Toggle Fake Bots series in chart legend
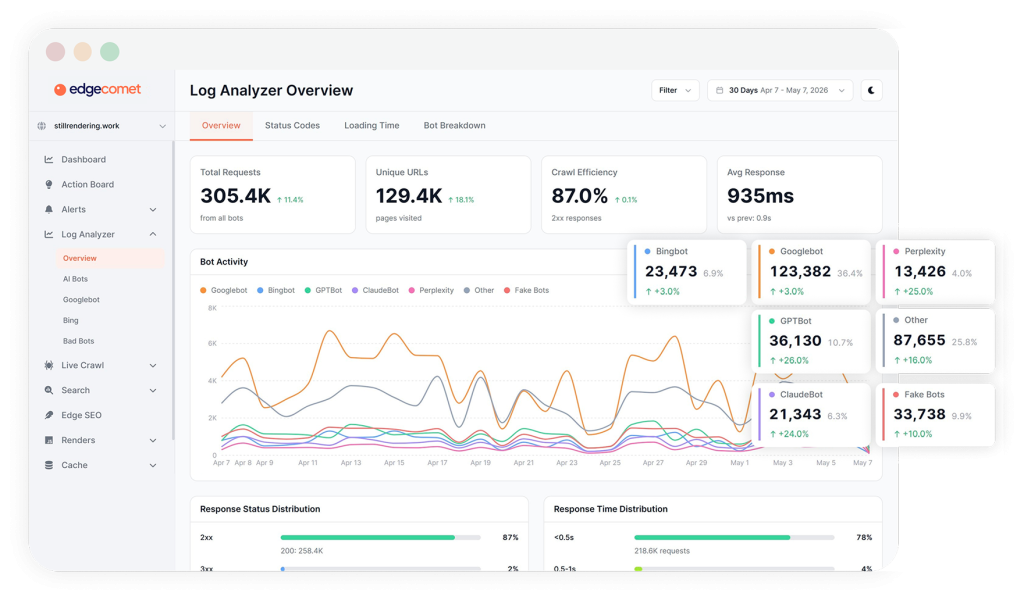 526,291
